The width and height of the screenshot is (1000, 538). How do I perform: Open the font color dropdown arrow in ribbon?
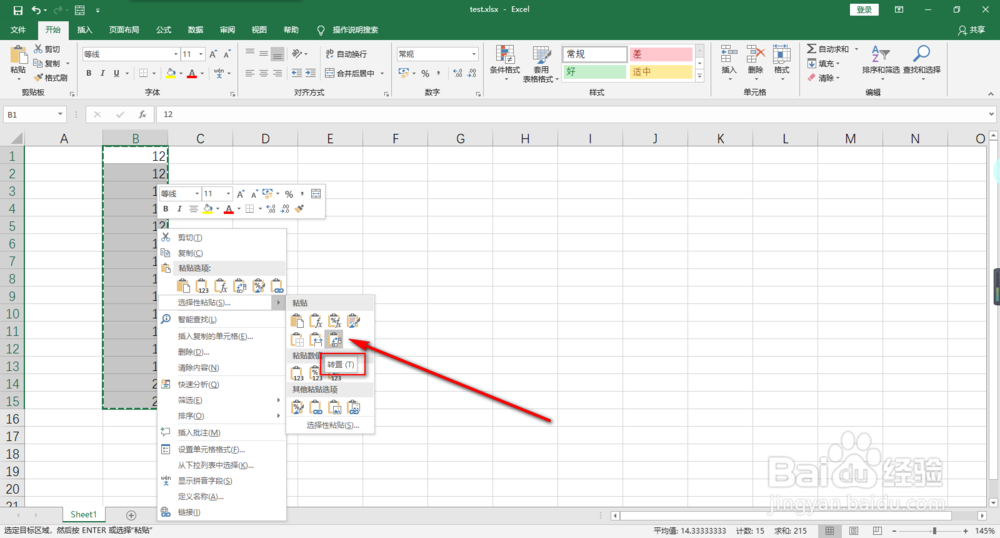tap(202, 73)
